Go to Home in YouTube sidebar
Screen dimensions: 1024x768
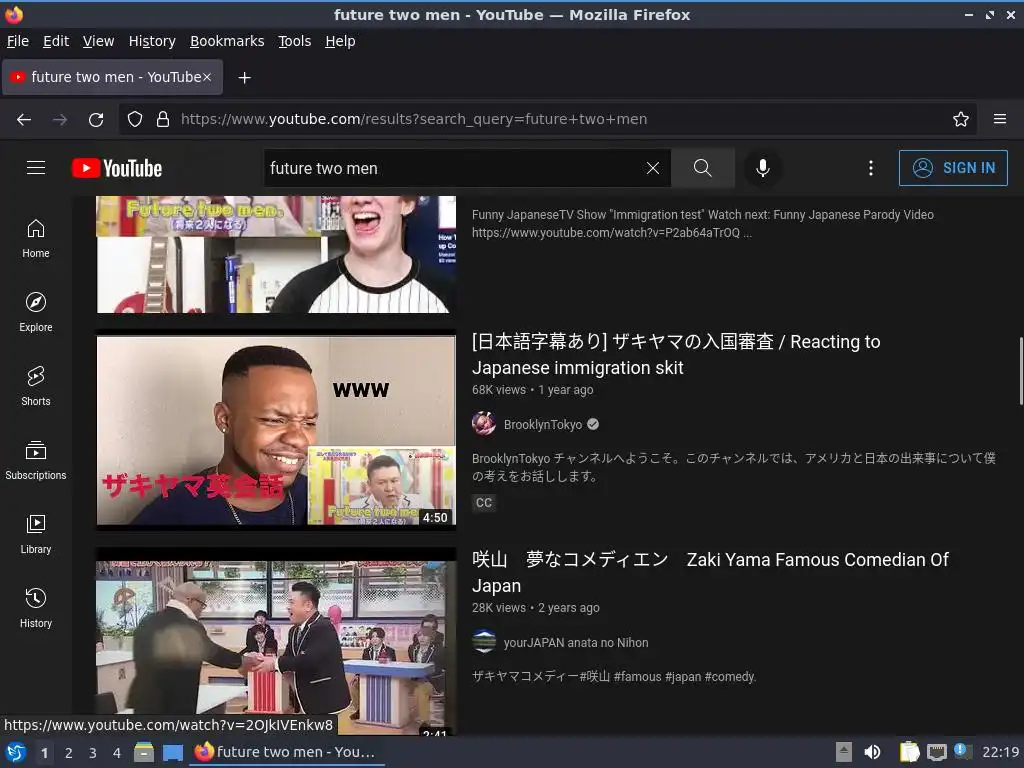pos(36,238)
